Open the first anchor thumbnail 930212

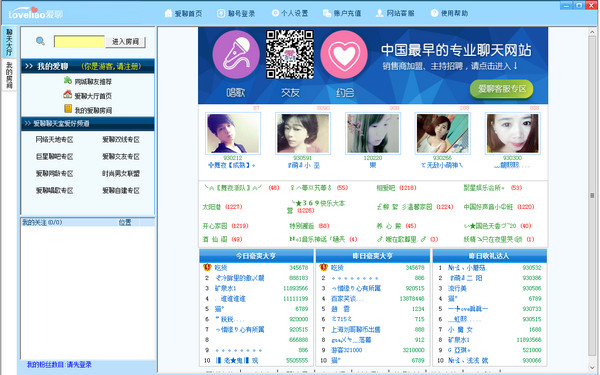pos(233,134)
